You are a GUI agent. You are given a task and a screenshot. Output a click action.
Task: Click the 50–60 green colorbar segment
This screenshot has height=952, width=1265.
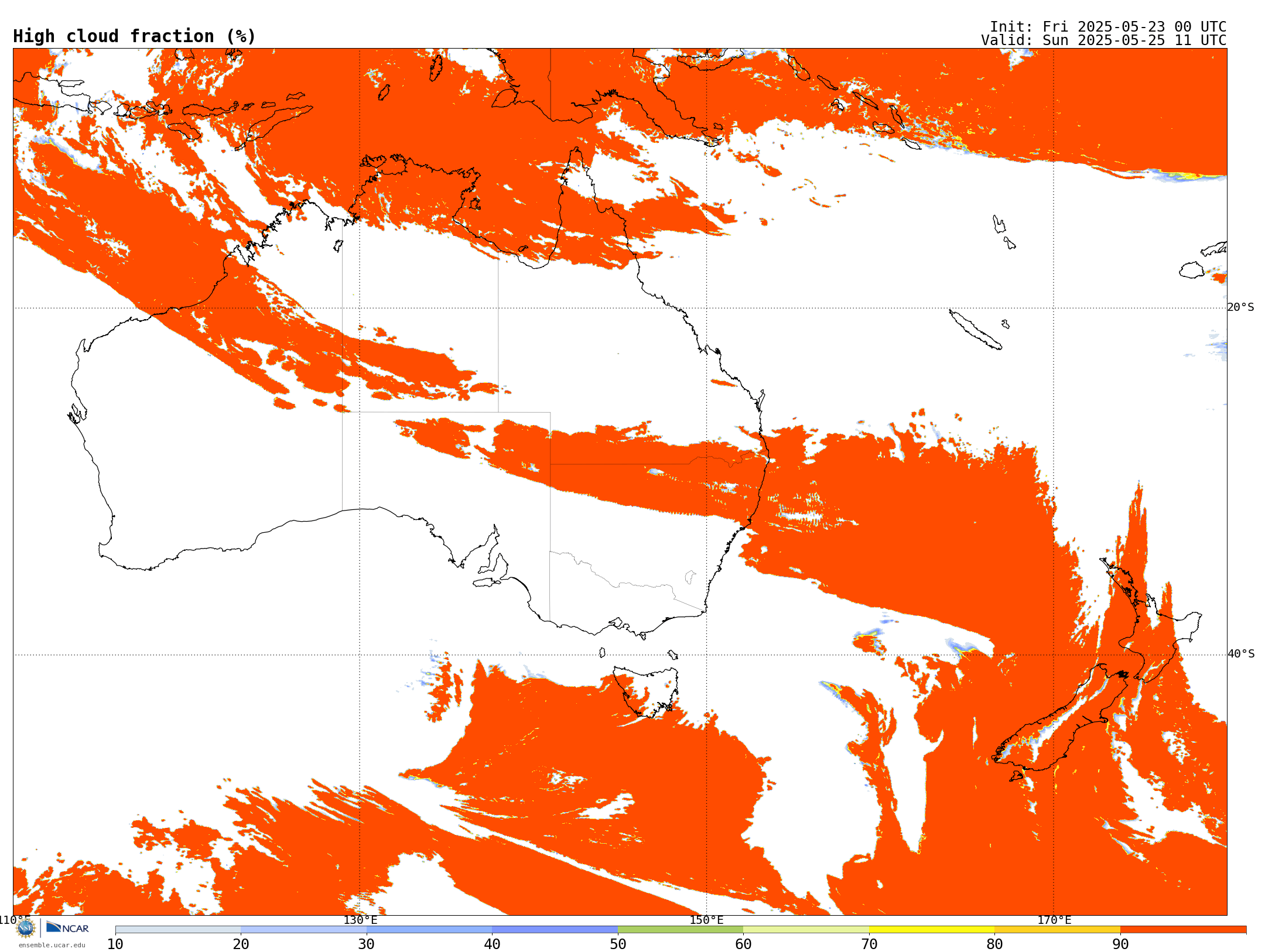(681, 930)
